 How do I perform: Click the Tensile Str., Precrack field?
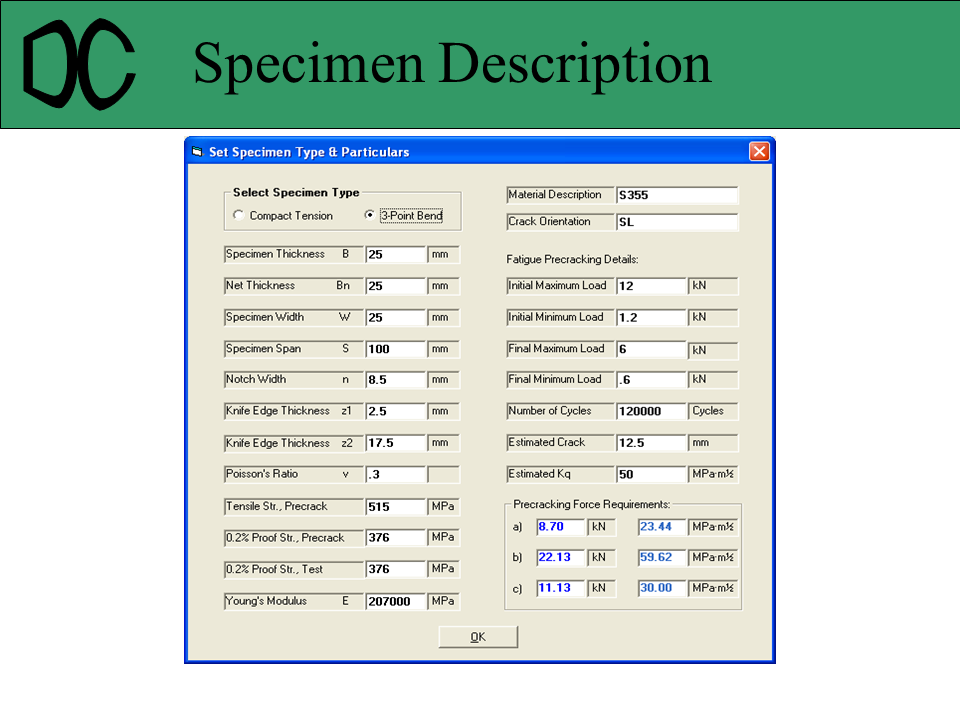(x=395, y=508)
